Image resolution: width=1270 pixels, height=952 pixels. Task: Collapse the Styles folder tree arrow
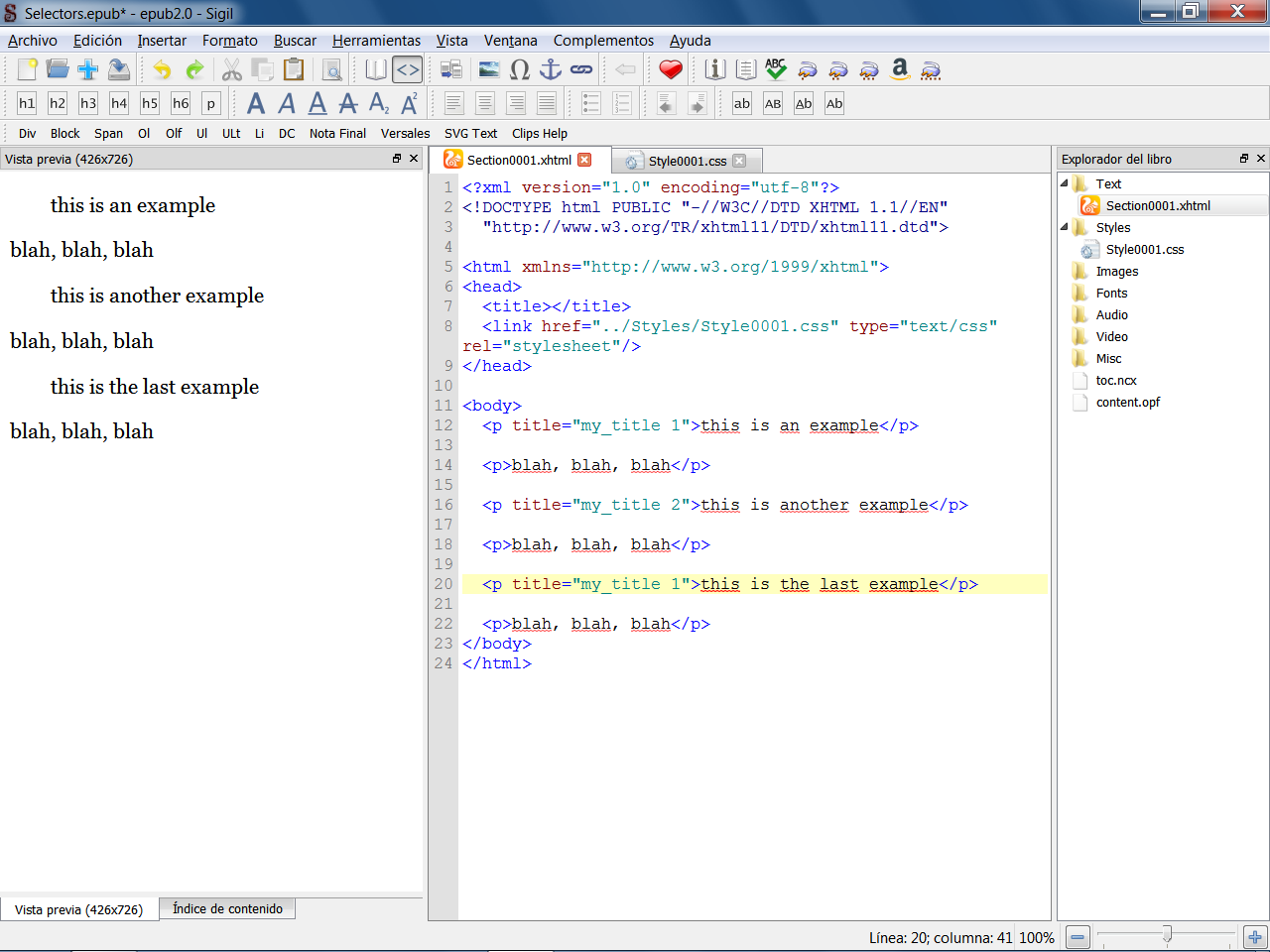coord(1065,227)
